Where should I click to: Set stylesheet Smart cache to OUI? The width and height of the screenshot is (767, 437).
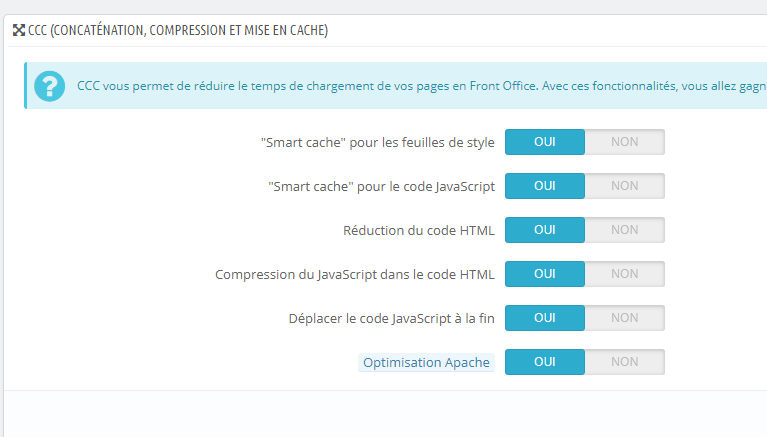[x=545, y=142]
